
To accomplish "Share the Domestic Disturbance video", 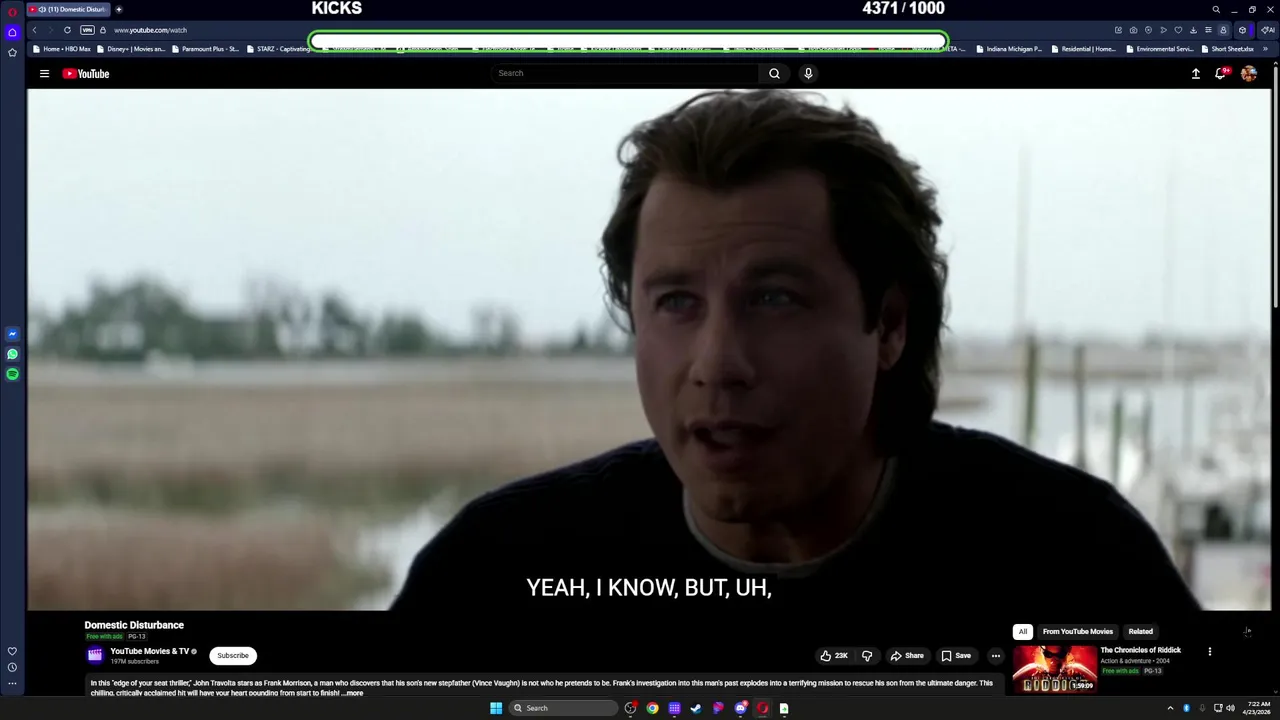I will click(907, 656).
